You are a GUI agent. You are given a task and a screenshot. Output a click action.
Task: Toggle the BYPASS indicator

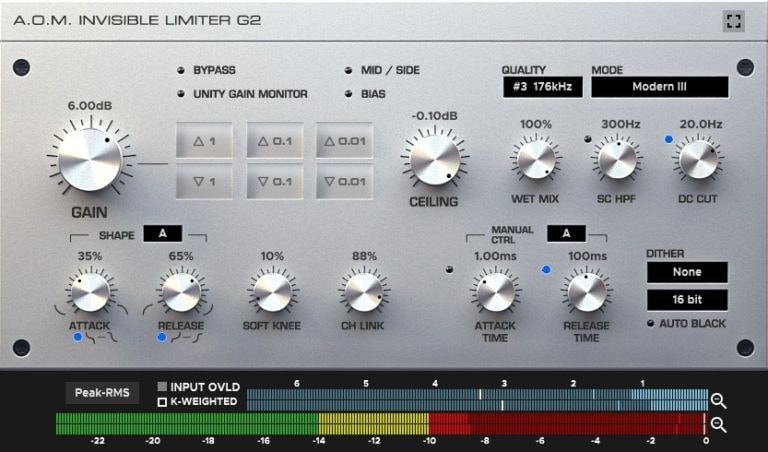pyautogui.click(x=181, y=71)
